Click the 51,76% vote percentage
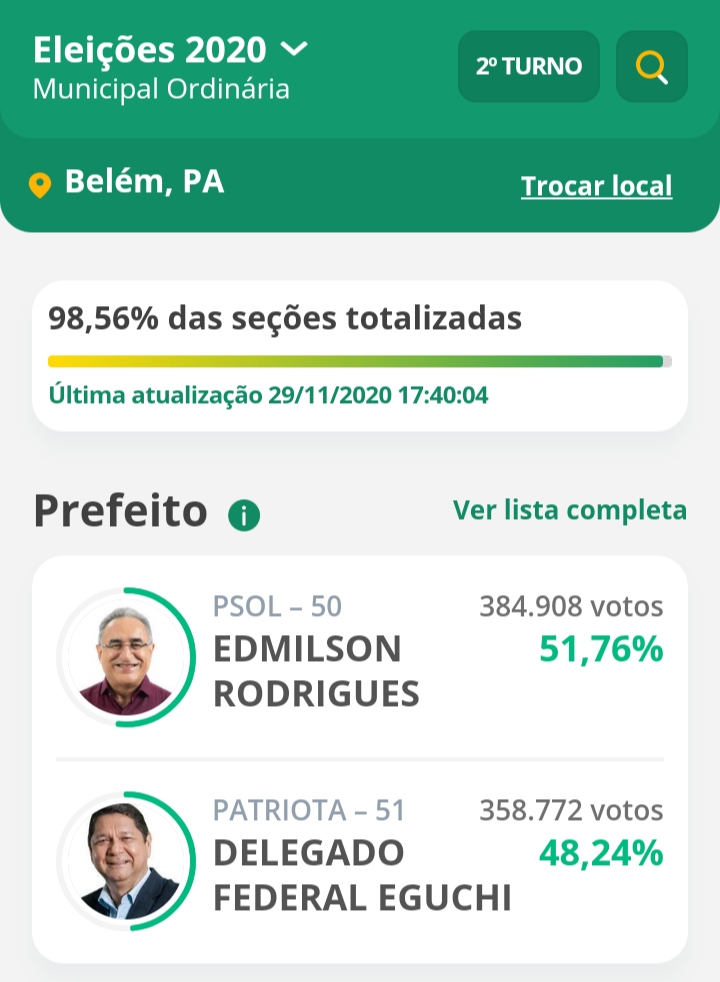This screenshot has height=982, width=720. [601, 650]
